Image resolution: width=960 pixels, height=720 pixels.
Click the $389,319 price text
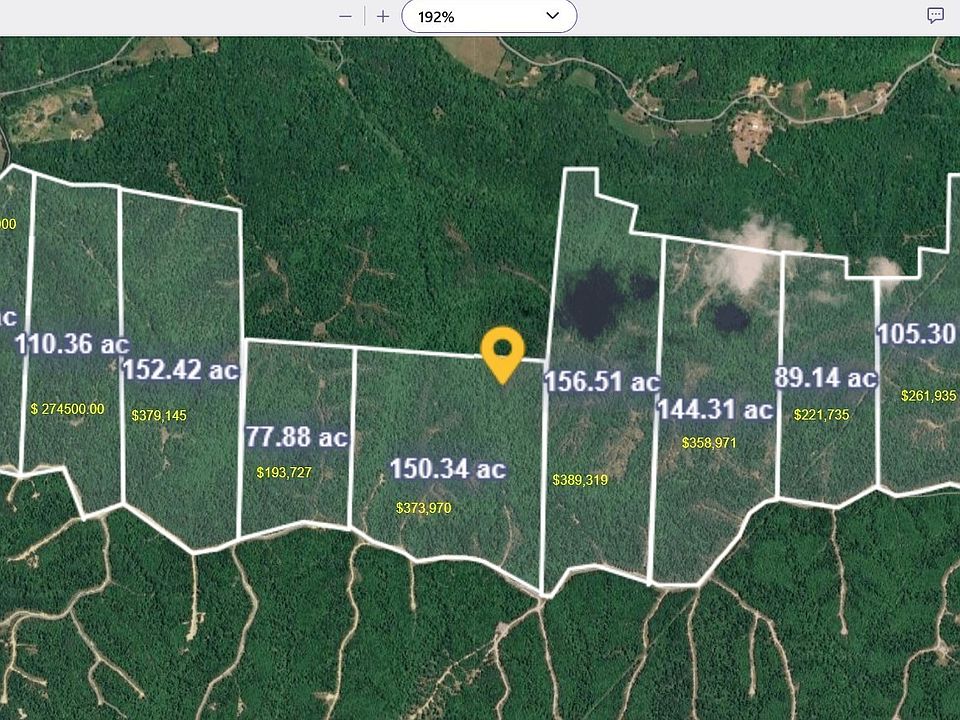click(x=580, y=479)
